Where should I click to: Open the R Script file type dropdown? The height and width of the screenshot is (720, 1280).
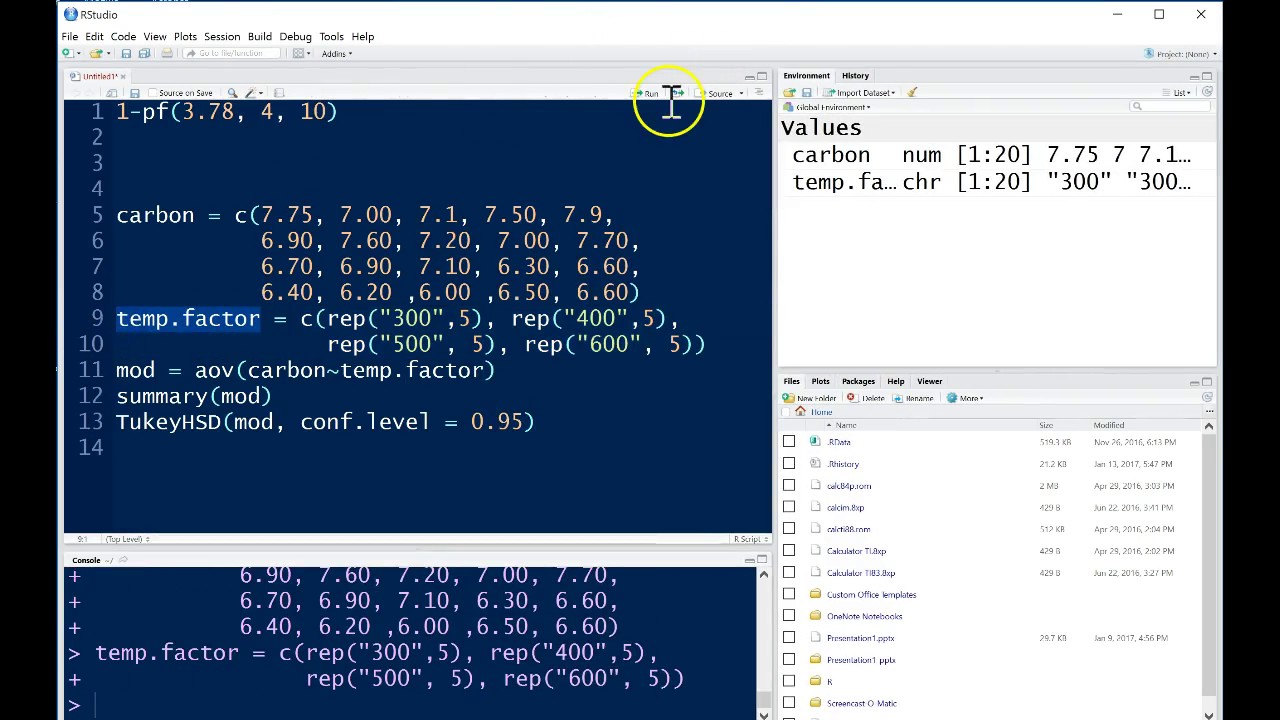(749, 539)
